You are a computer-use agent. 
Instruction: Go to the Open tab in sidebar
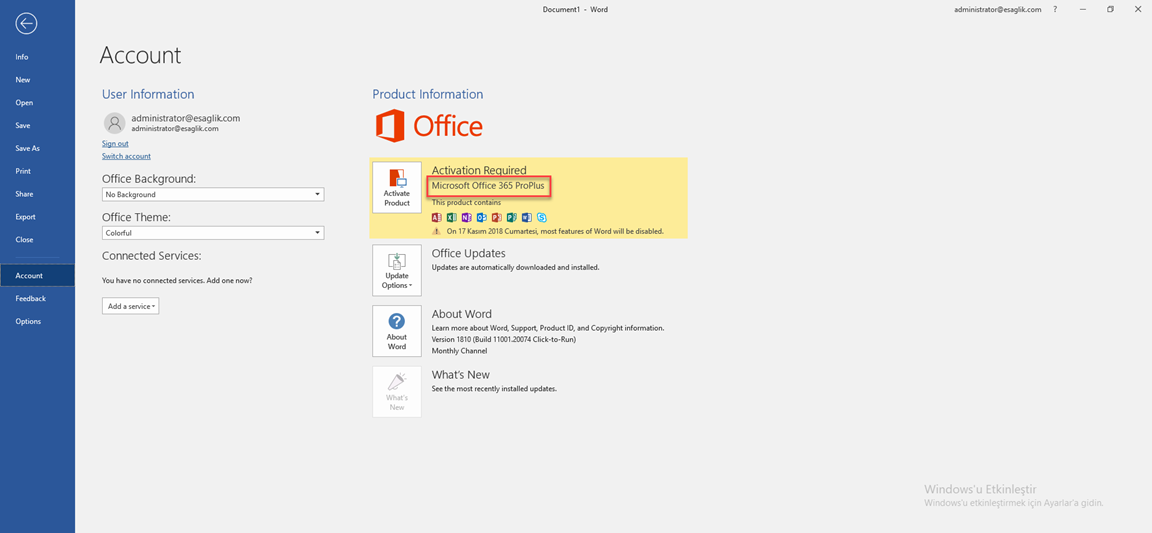[37, 103]
